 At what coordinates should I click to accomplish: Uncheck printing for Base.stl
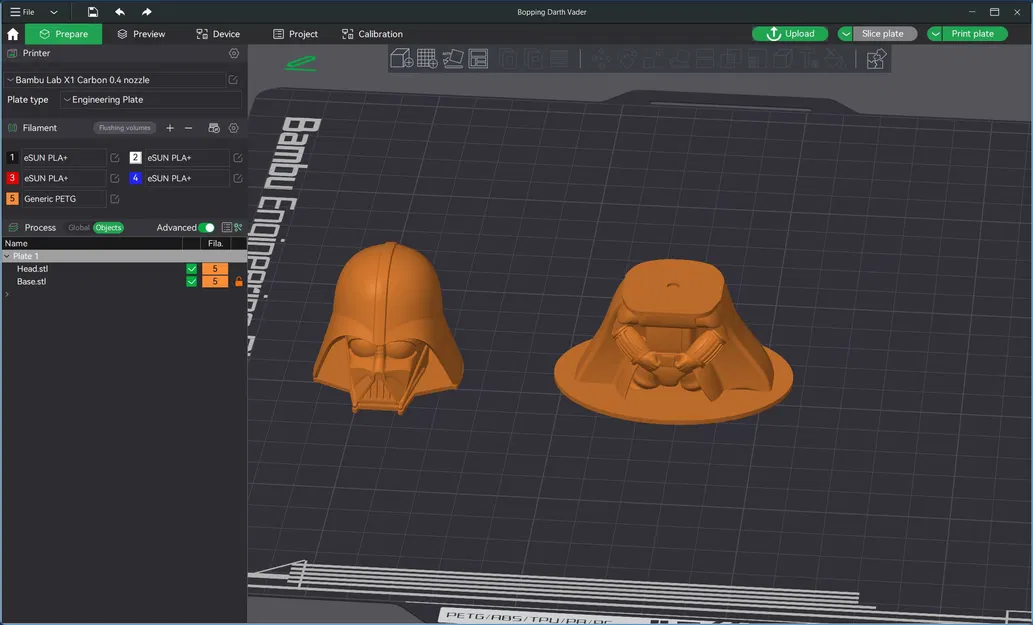(x=191, y=281)
